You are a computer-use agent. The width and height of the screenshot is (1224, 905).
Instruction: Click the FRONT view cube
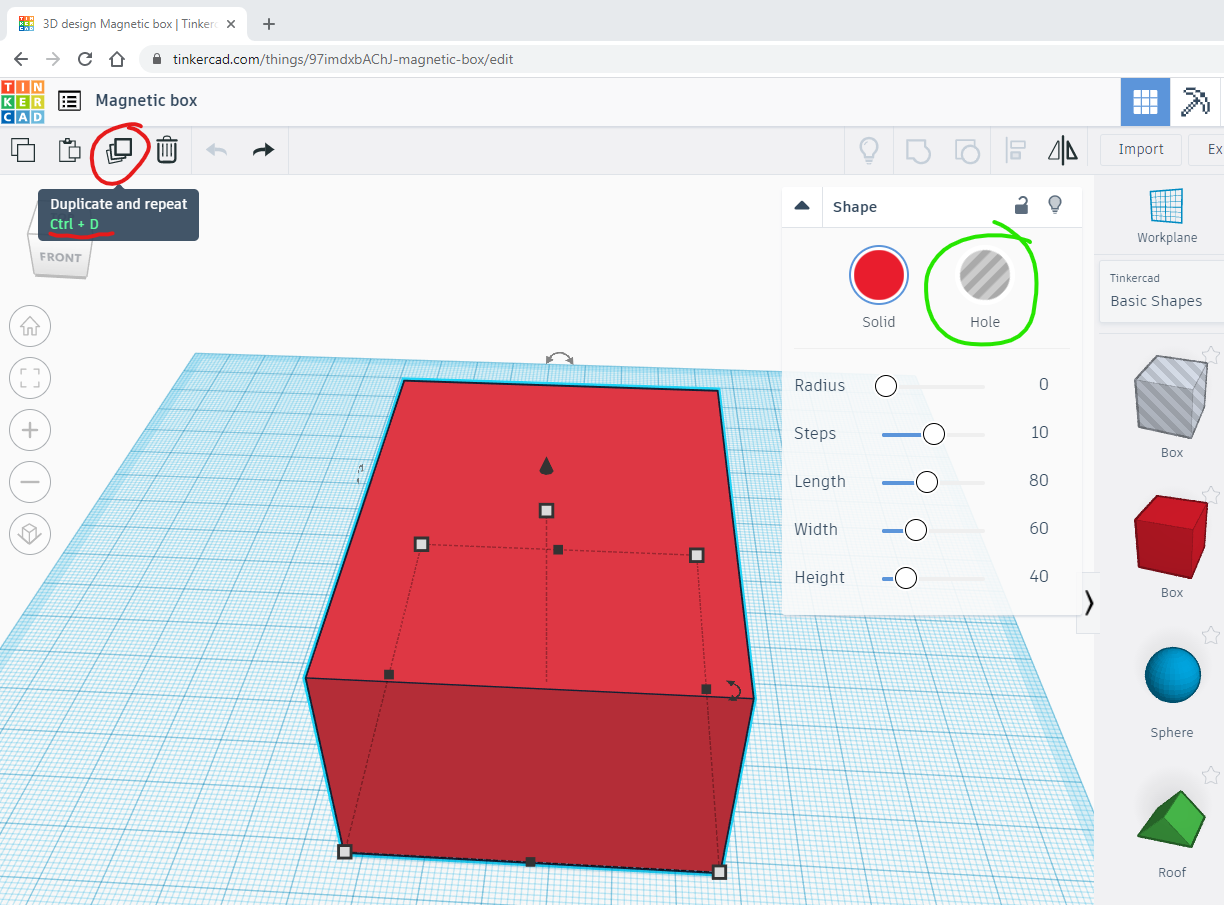pos(59,258)
